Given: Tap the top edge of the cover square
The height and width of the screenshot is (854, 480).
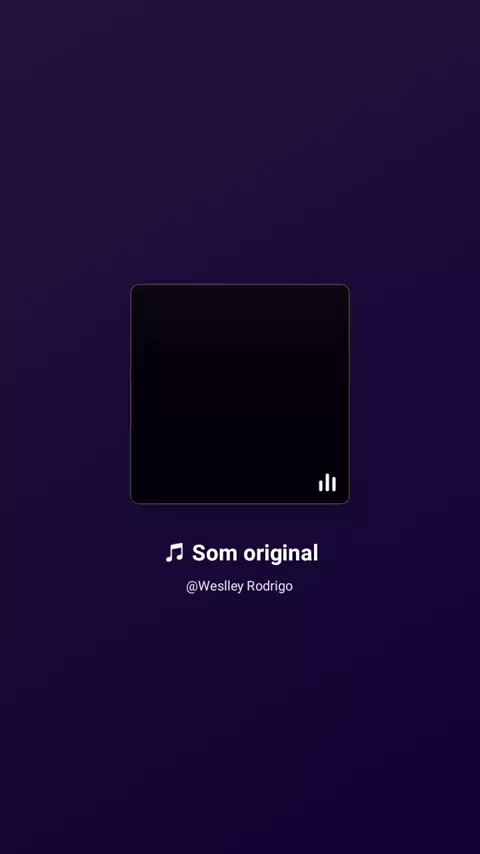Looking at the screenshot, I should click(x=240, y=285).
